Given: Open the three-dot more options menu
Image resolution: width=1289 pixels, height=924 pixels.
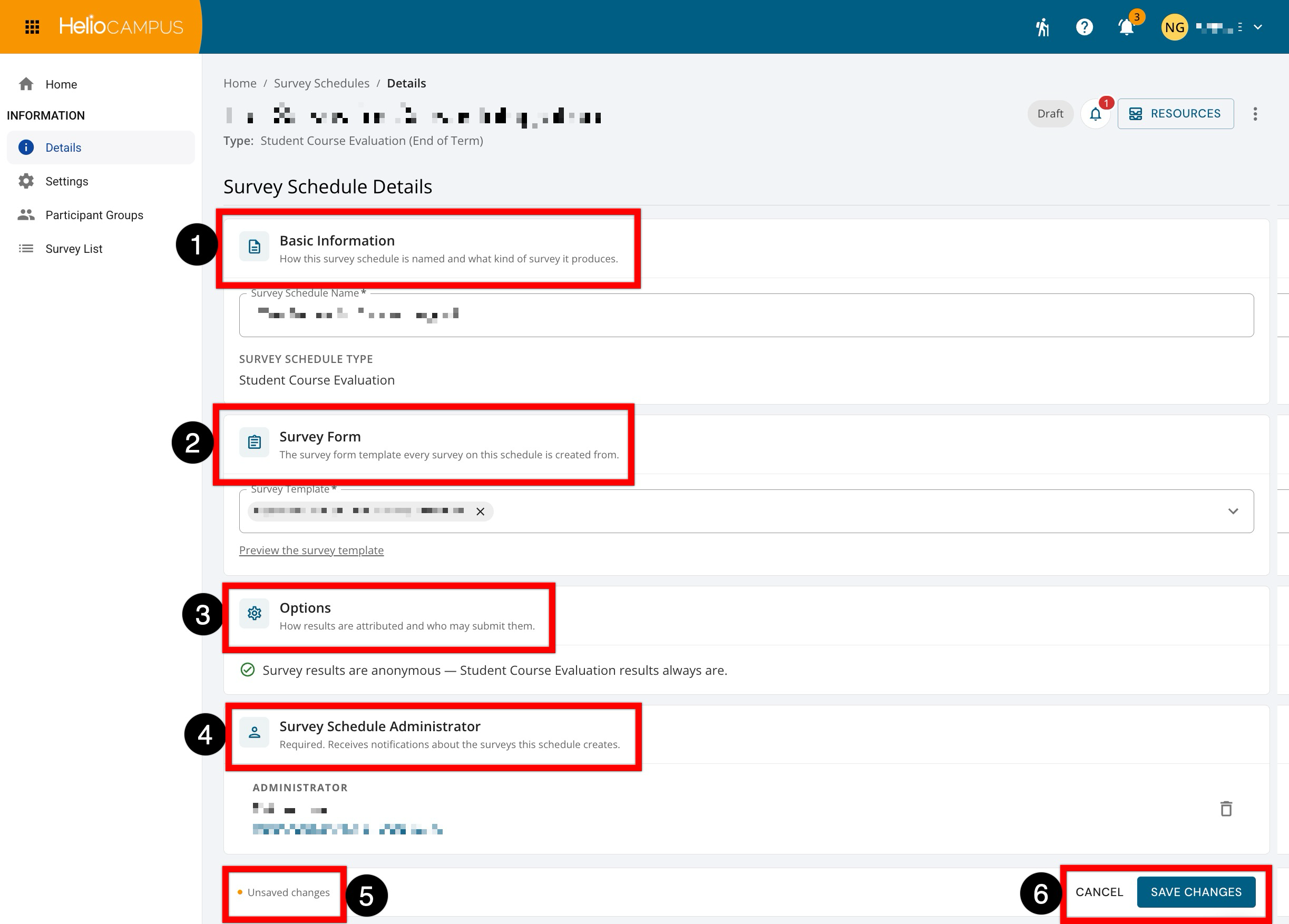Looking at the screenshot, I should pyautogui.click(x=1255, y=114).
